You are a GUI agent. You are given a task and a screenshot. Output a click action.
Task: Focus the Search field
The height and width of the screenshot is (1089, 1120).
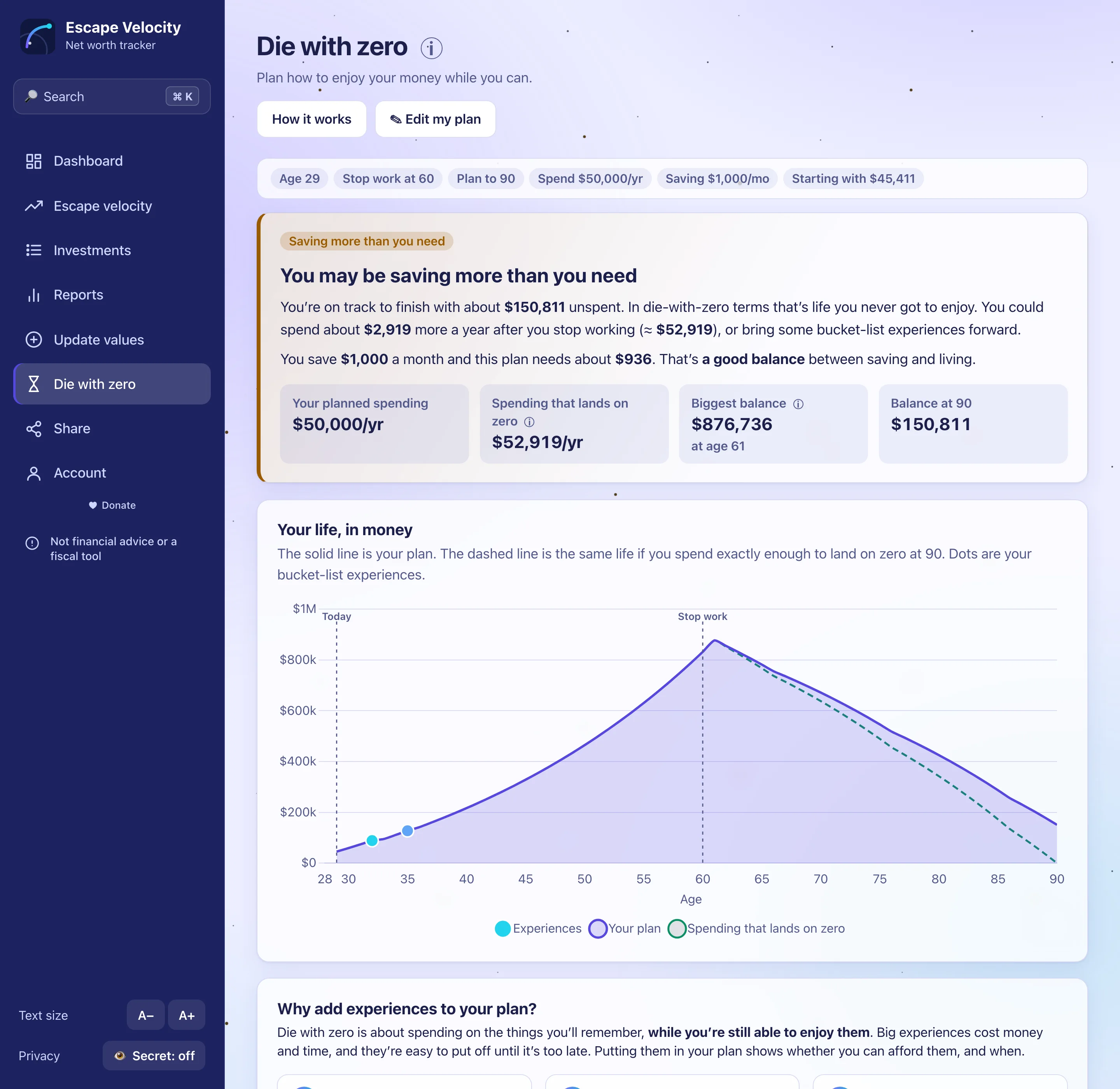tap(112, 97)
